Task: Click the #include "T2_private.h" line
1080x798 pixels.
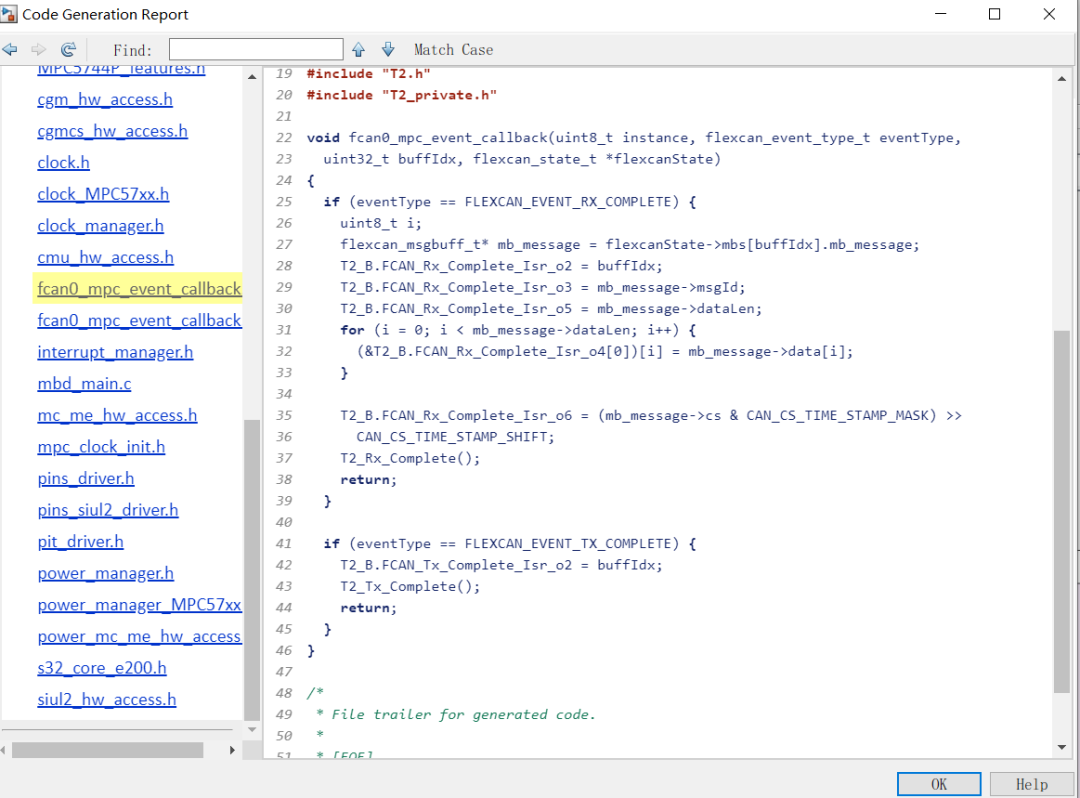Action: [402, 95]
